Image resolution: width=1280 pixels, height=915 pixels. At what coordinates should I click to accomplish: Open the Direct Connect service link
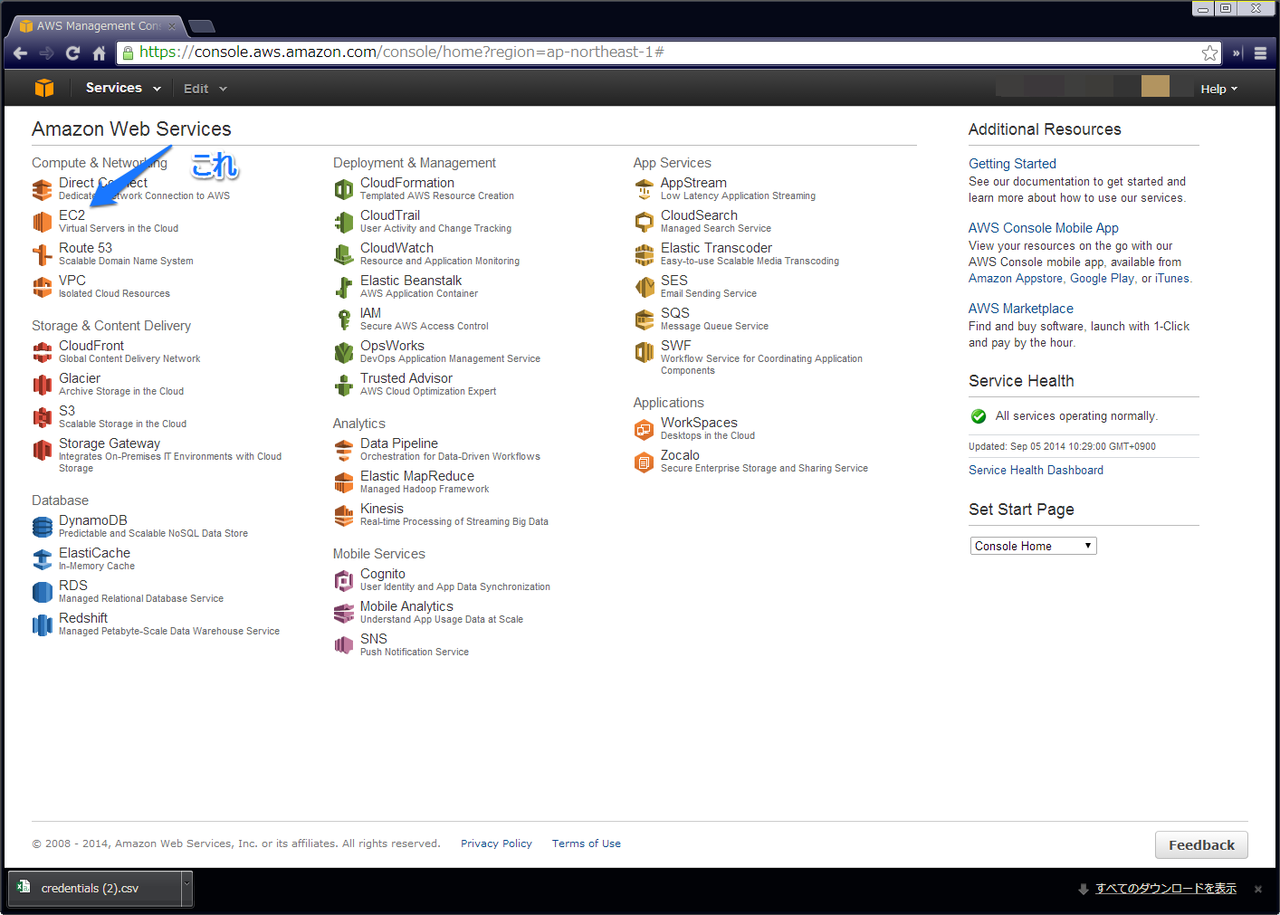pos(103,183)
